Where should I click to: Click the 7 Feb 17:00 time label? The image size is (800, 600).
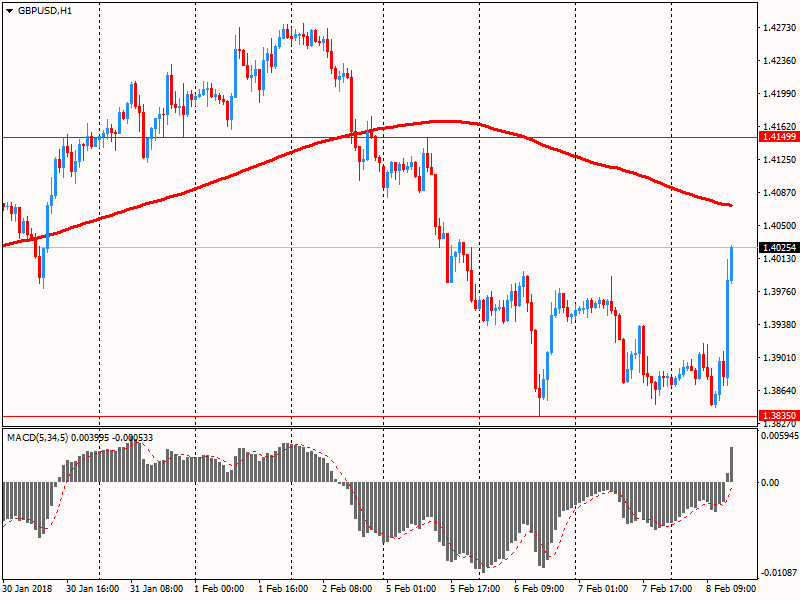(667, 588)
